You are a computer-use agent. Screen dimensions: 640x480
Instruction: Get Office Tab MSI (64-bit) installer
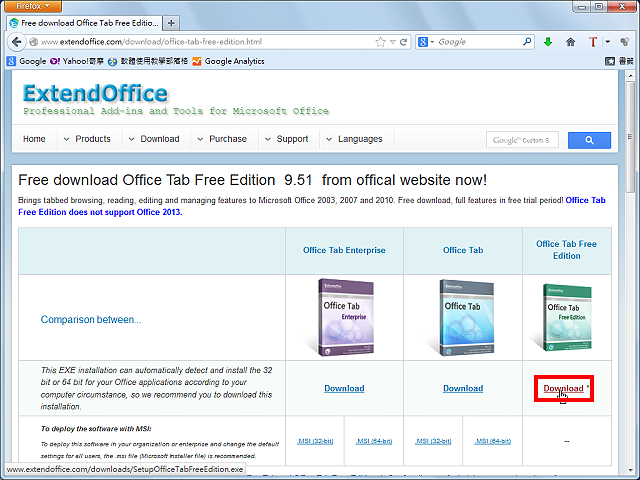point(493,441)
